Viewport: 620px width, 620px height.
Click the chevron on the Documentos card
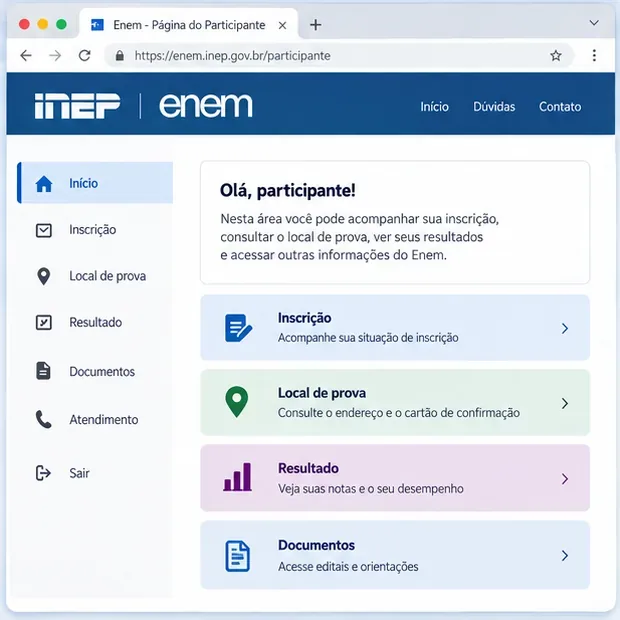click(565, 556)
